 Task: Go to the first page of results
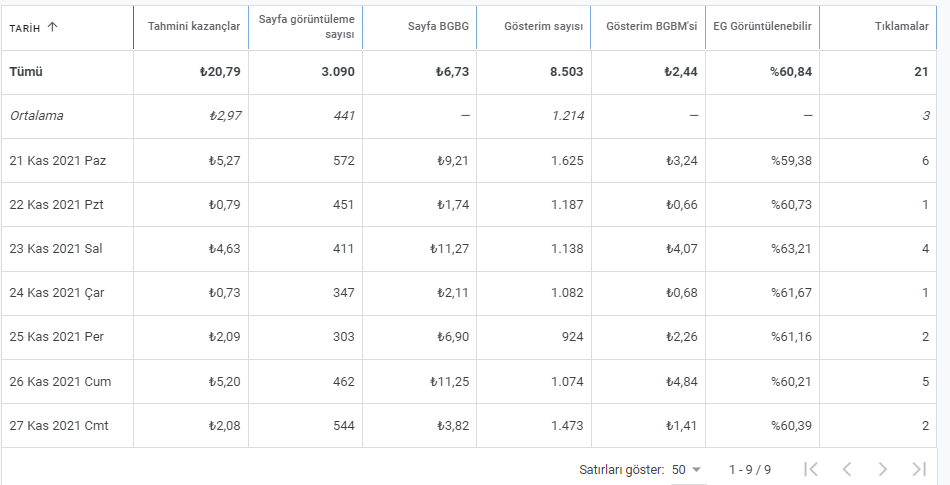[x=811, y=469]
